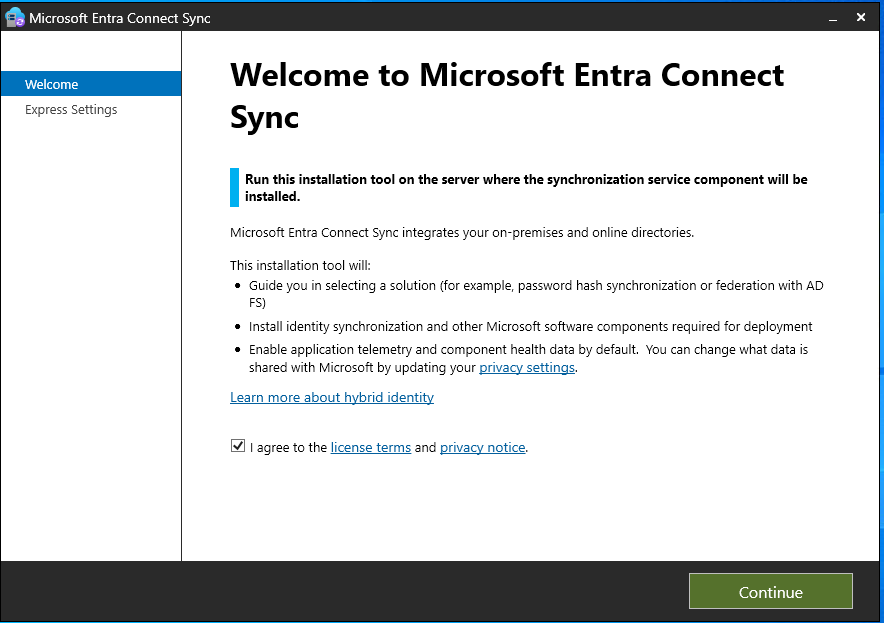Click the Entra Connect Sync title bar icon

[15, 17]
